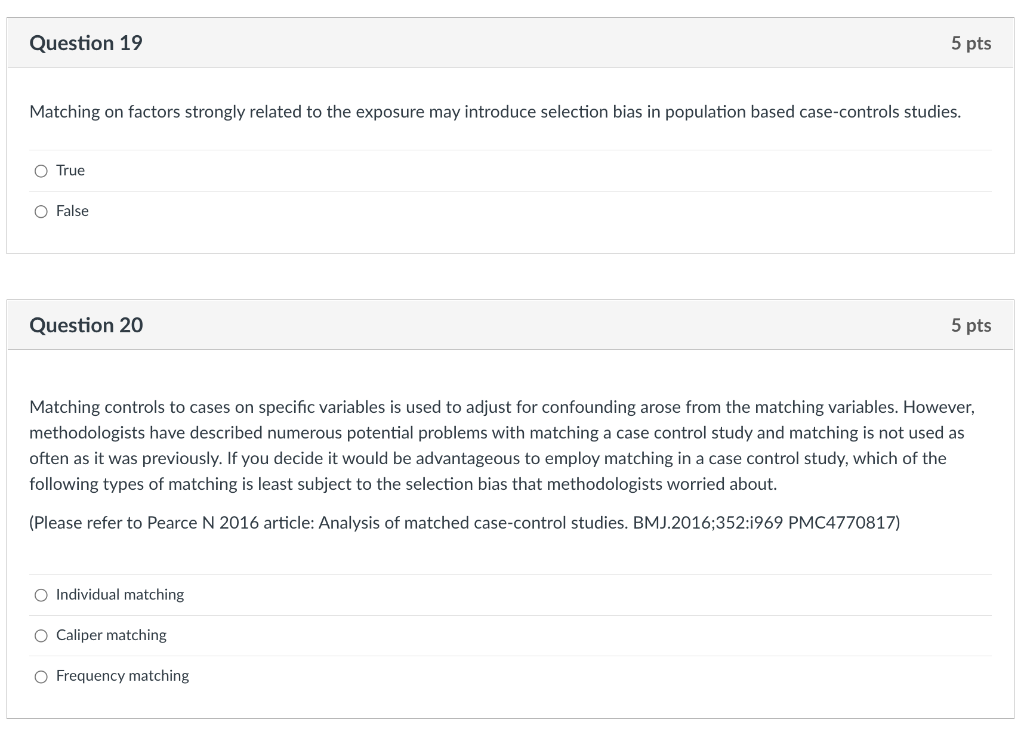This screenshot has height=735, width=1024.
Task: Click the "False" answer label text
Action: pyautogui.click(x=72, y=211)
